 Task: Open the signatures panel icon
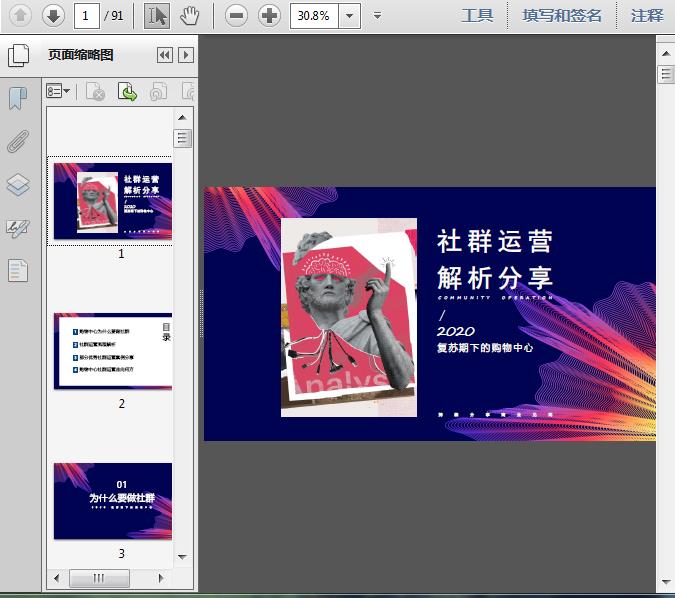click(18, 228)
